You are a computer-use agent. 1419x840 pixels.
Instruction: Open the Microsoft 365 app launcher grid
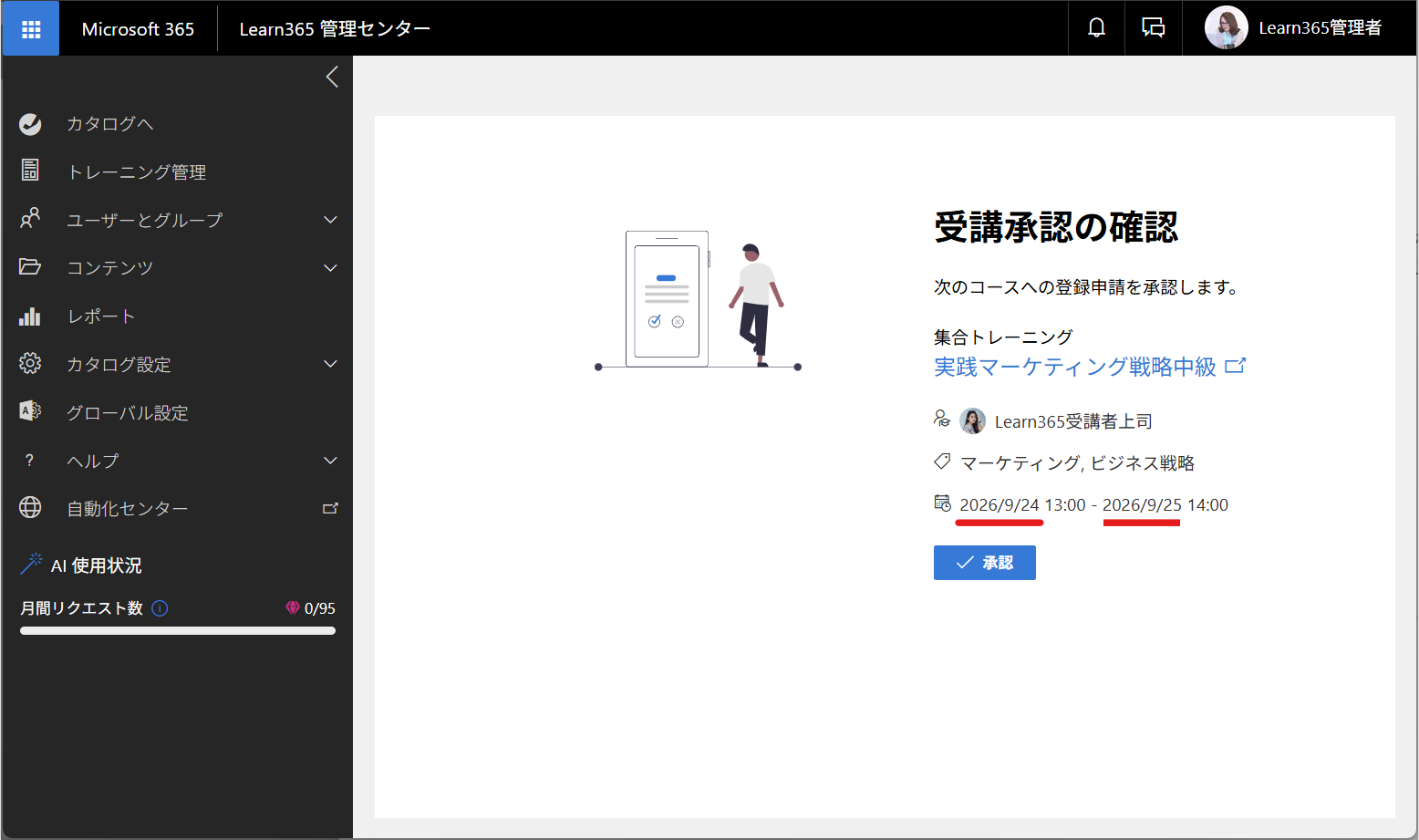(x=31, y=29)
